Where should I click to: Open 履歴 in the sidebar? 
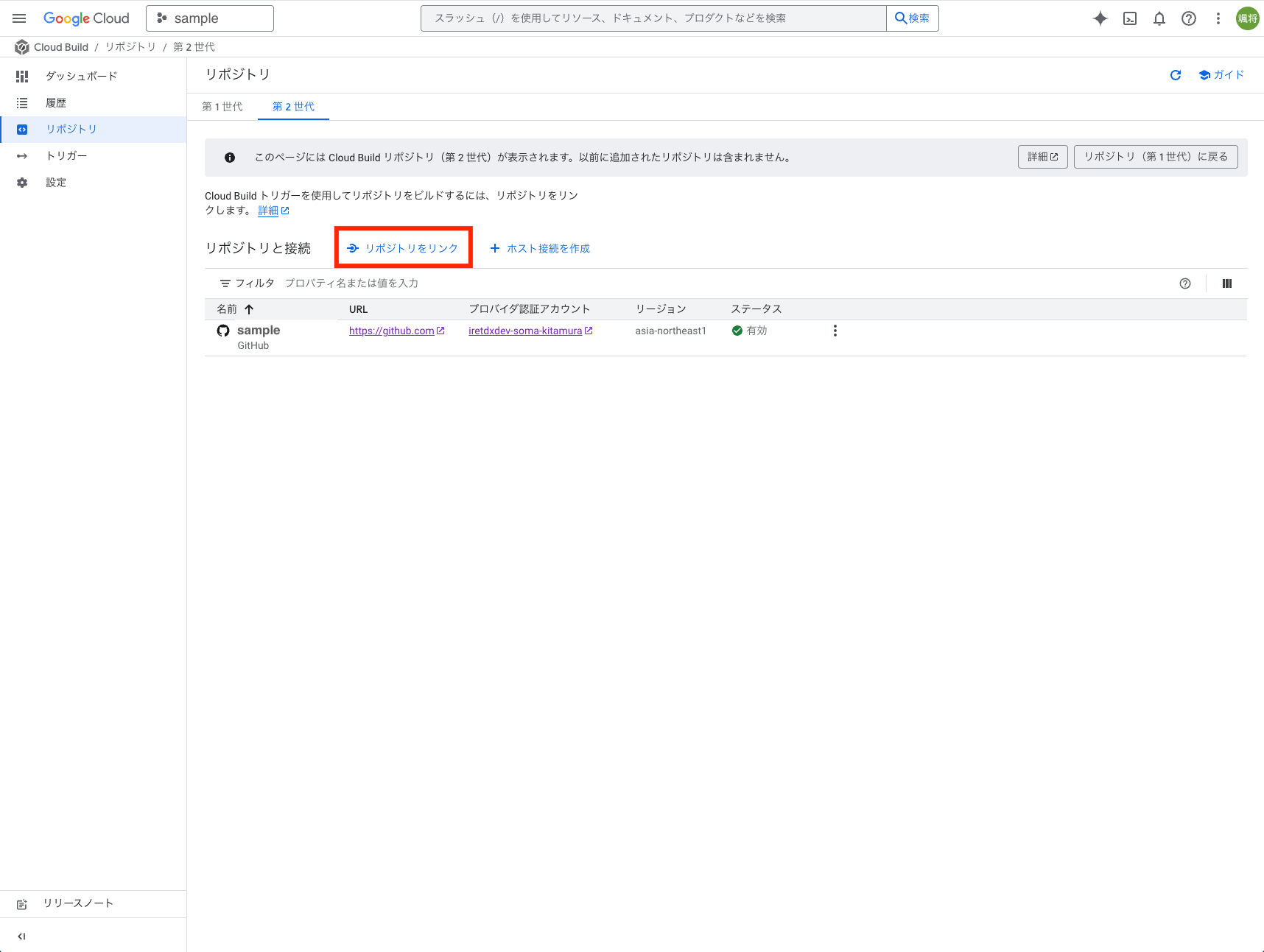click(x=93, y=103)
